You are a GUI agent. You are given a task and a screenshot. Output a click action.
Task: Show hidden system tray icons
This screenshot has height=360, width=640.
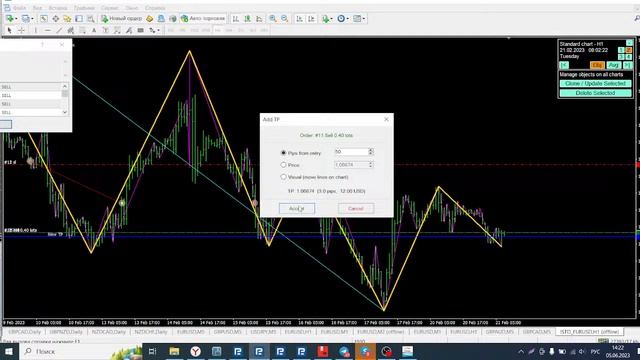(521, 351)
